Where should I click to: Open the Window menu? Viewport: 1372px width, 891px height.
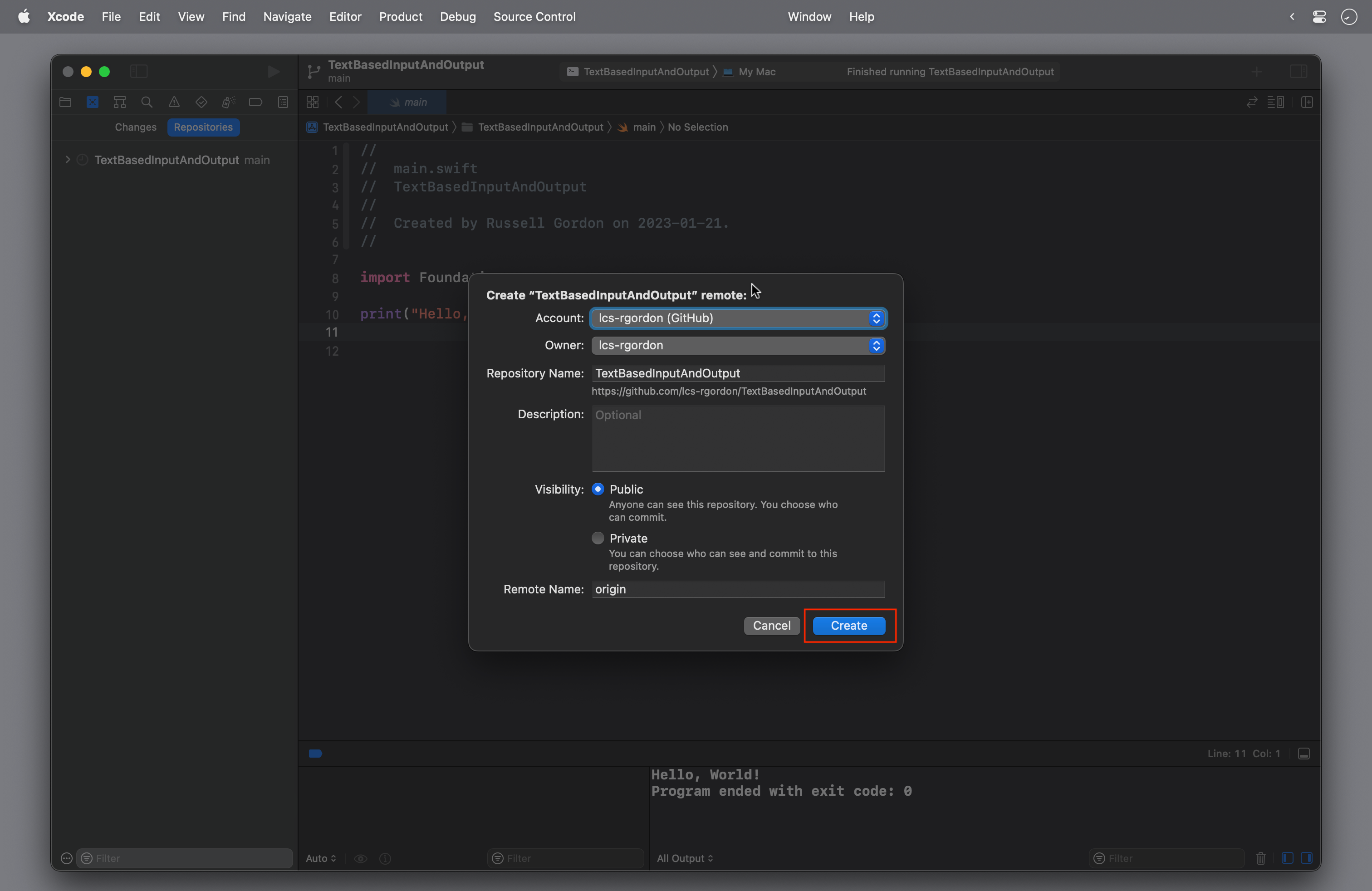[x=809, y=17]
